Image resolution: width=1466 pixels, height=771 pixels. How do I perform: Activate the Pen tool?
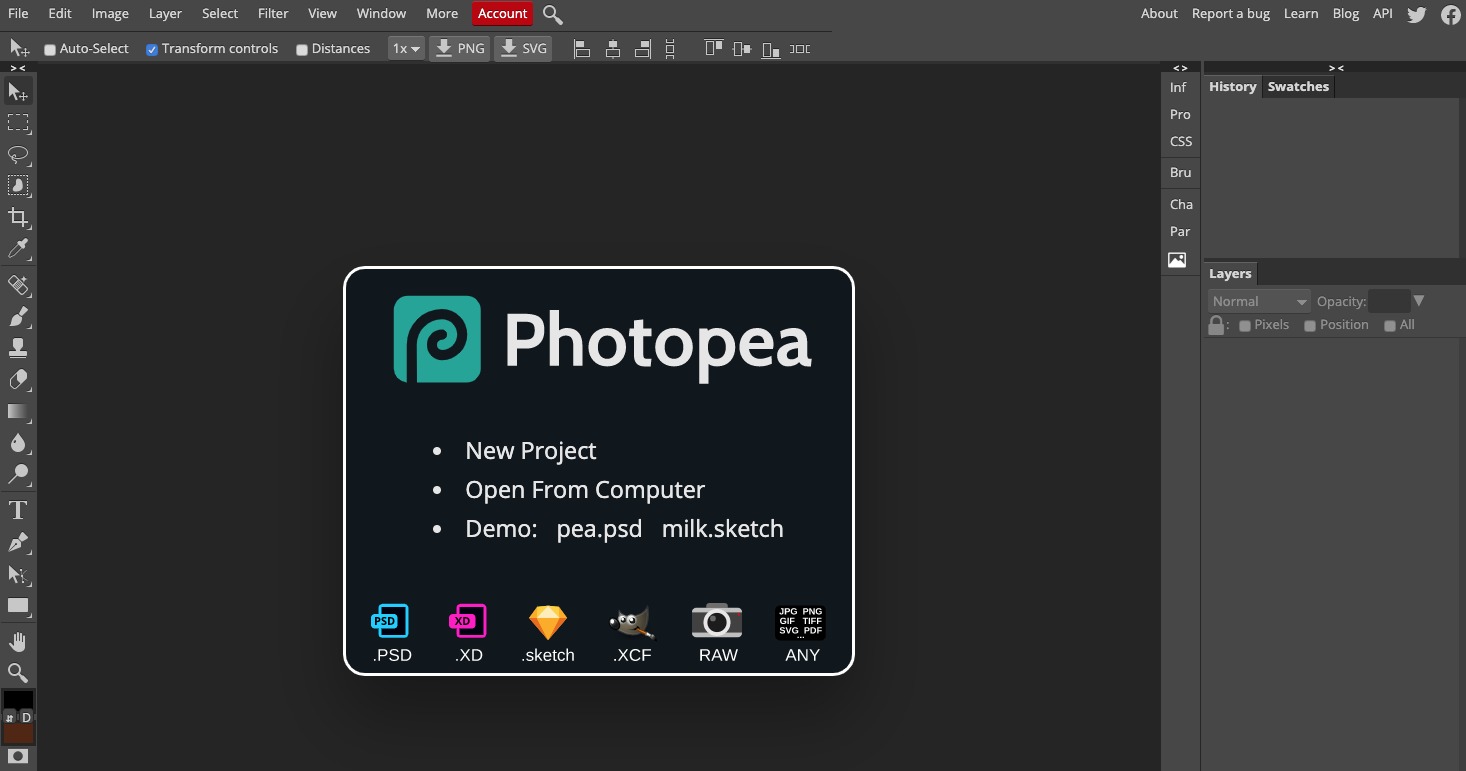[x=18, y=542]
